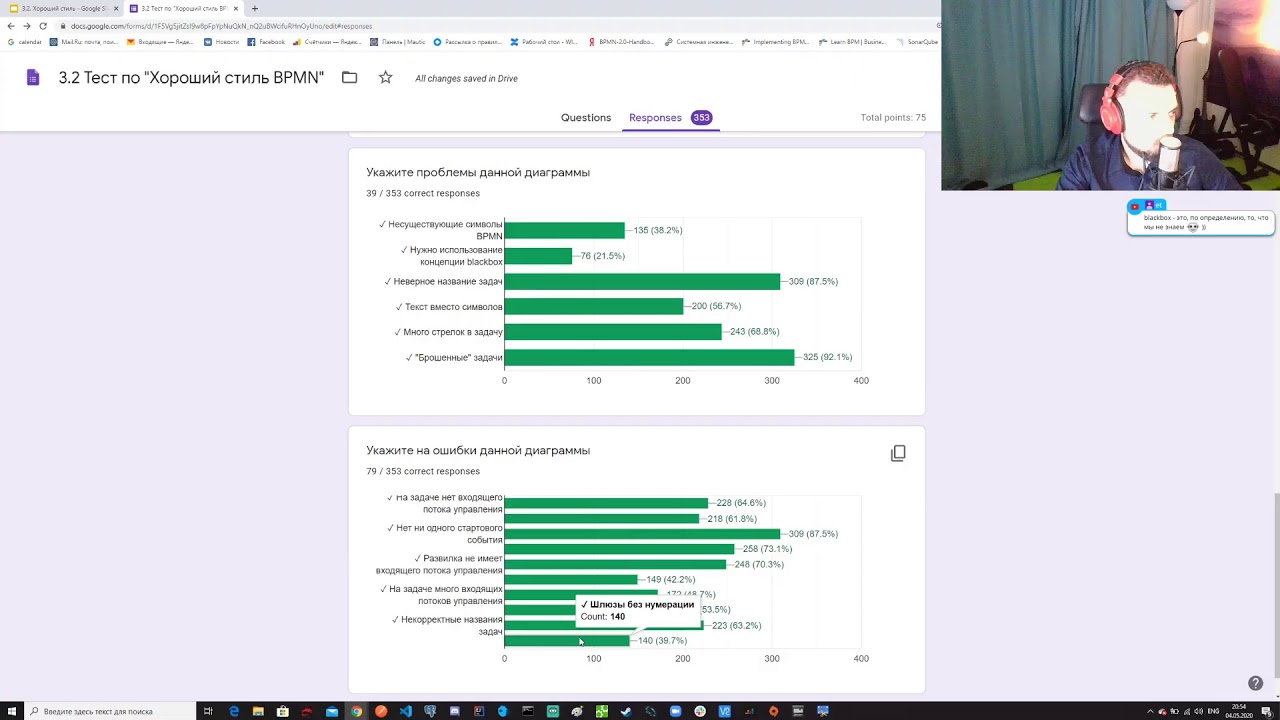Open Visual Studio Code from the taskbar
Image resolution: width=1280 pixels, height=720 pixels.
point(405,711)
